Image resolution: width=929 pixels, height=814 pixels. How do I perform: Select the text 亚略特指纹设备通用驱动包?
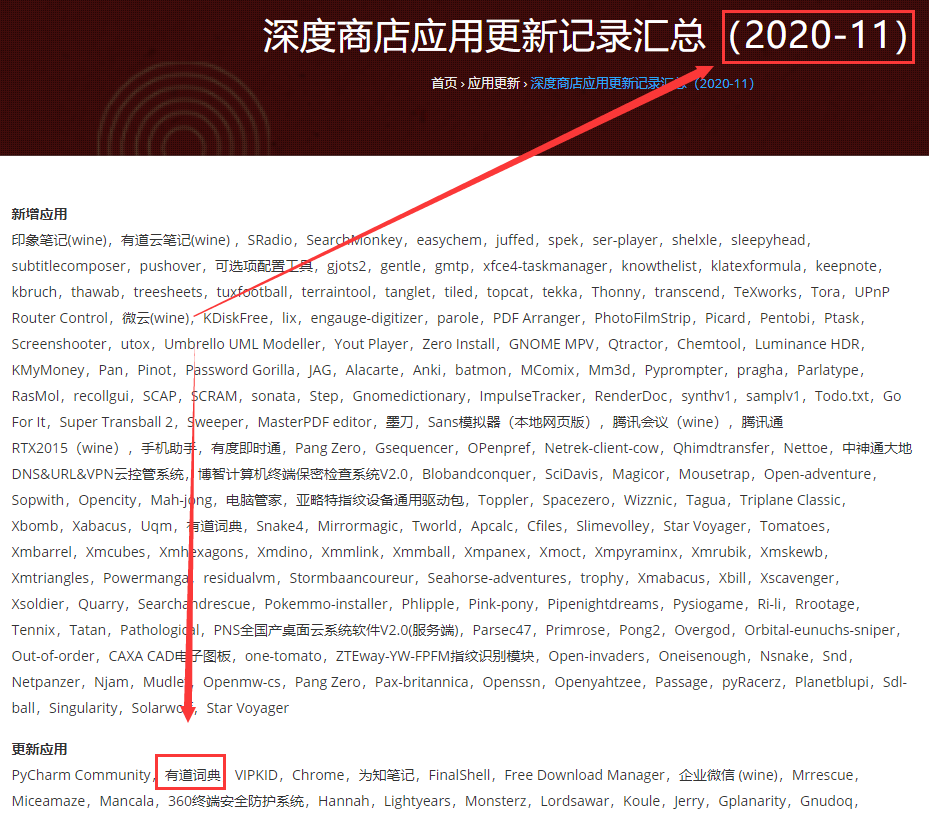pyautogui.click(x=380, y=501)
